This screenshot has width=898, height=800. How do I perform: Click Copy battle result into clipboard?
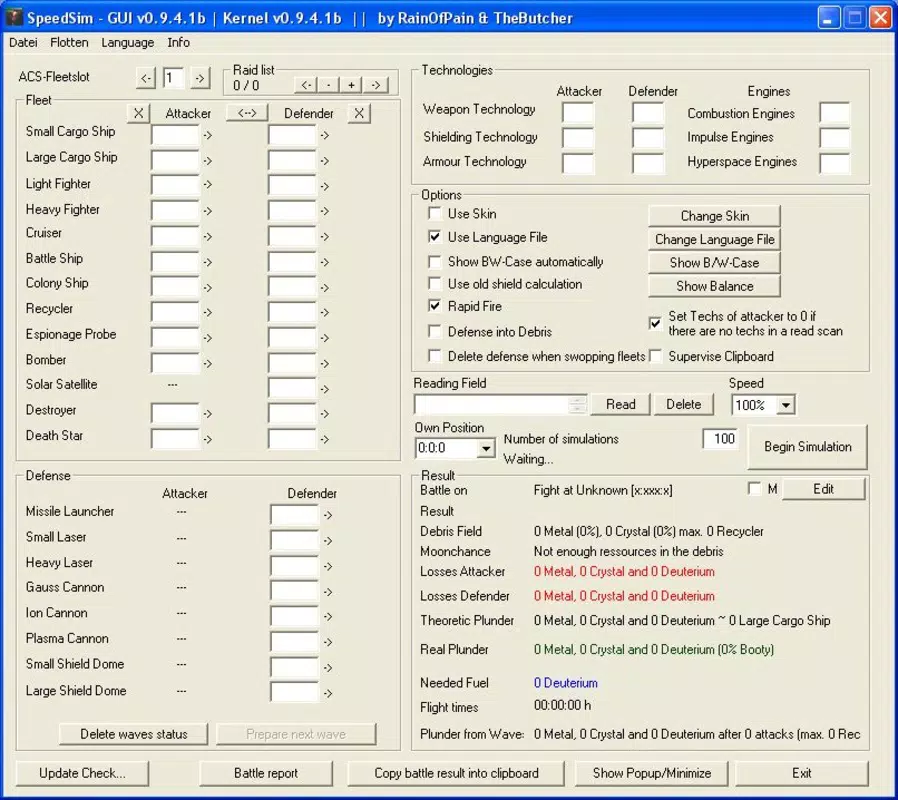(456, 773)
